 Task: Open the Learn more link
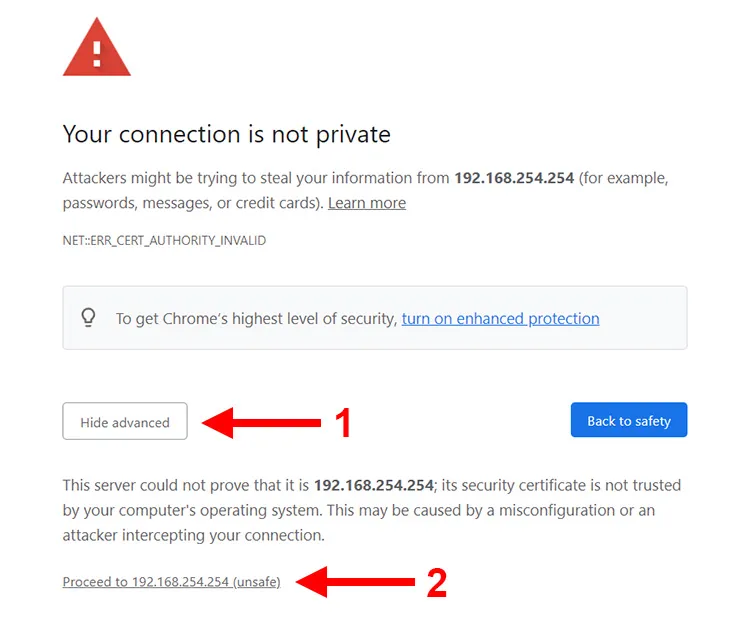point(367,203)
